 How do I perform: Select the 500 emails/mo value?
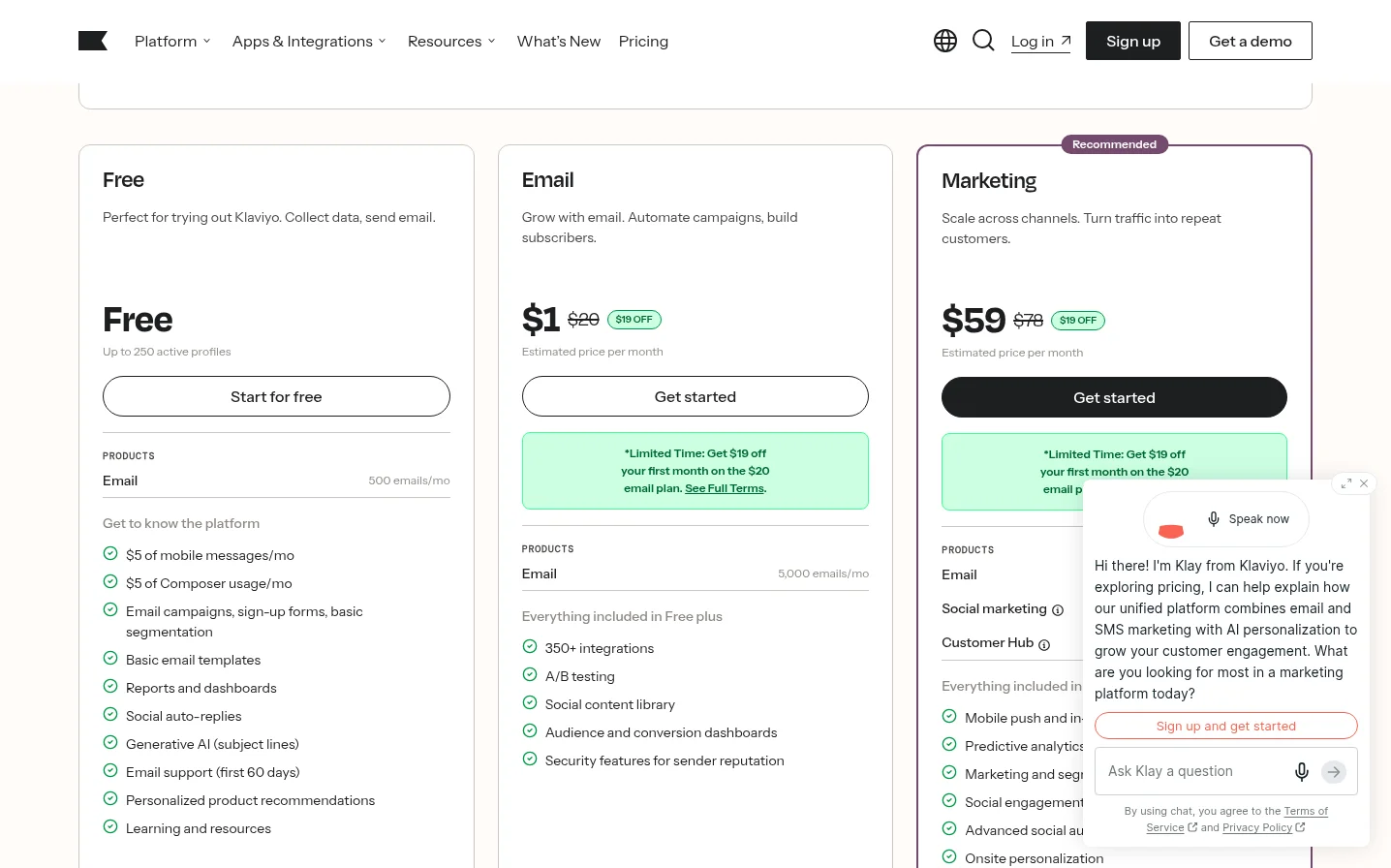[x=409, y=480]
